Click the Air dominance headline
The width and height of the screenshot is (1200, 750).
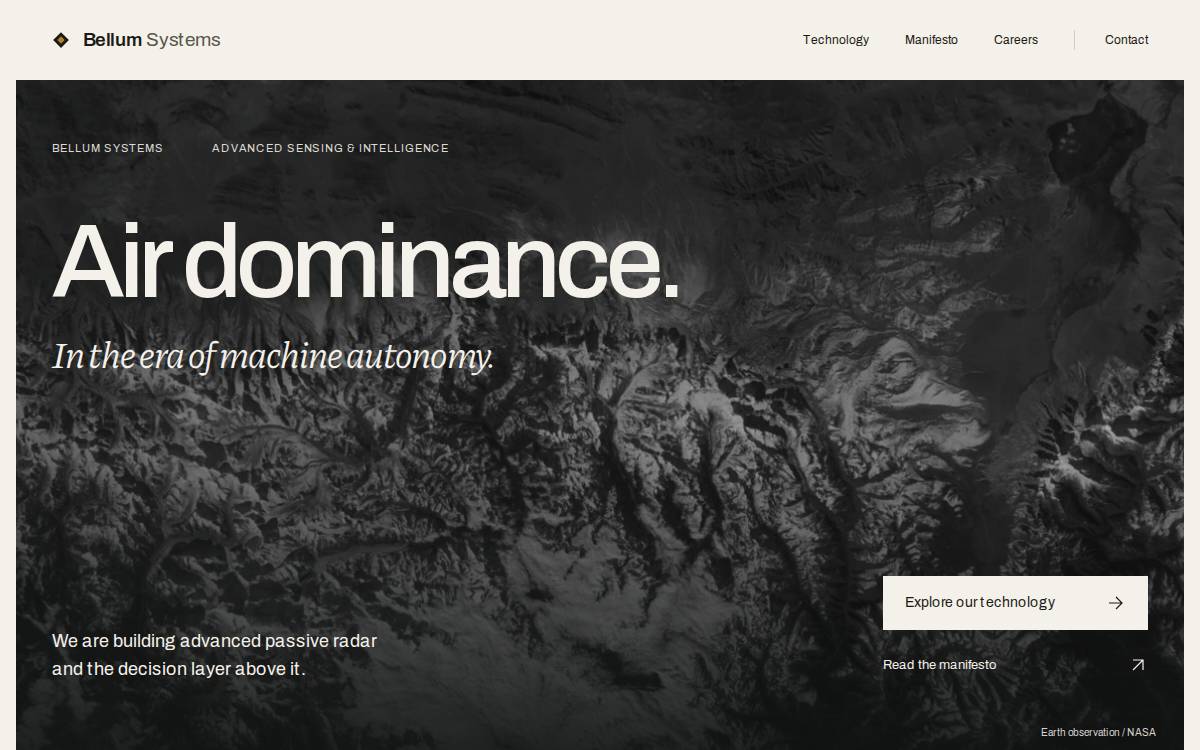click(366, 262)
